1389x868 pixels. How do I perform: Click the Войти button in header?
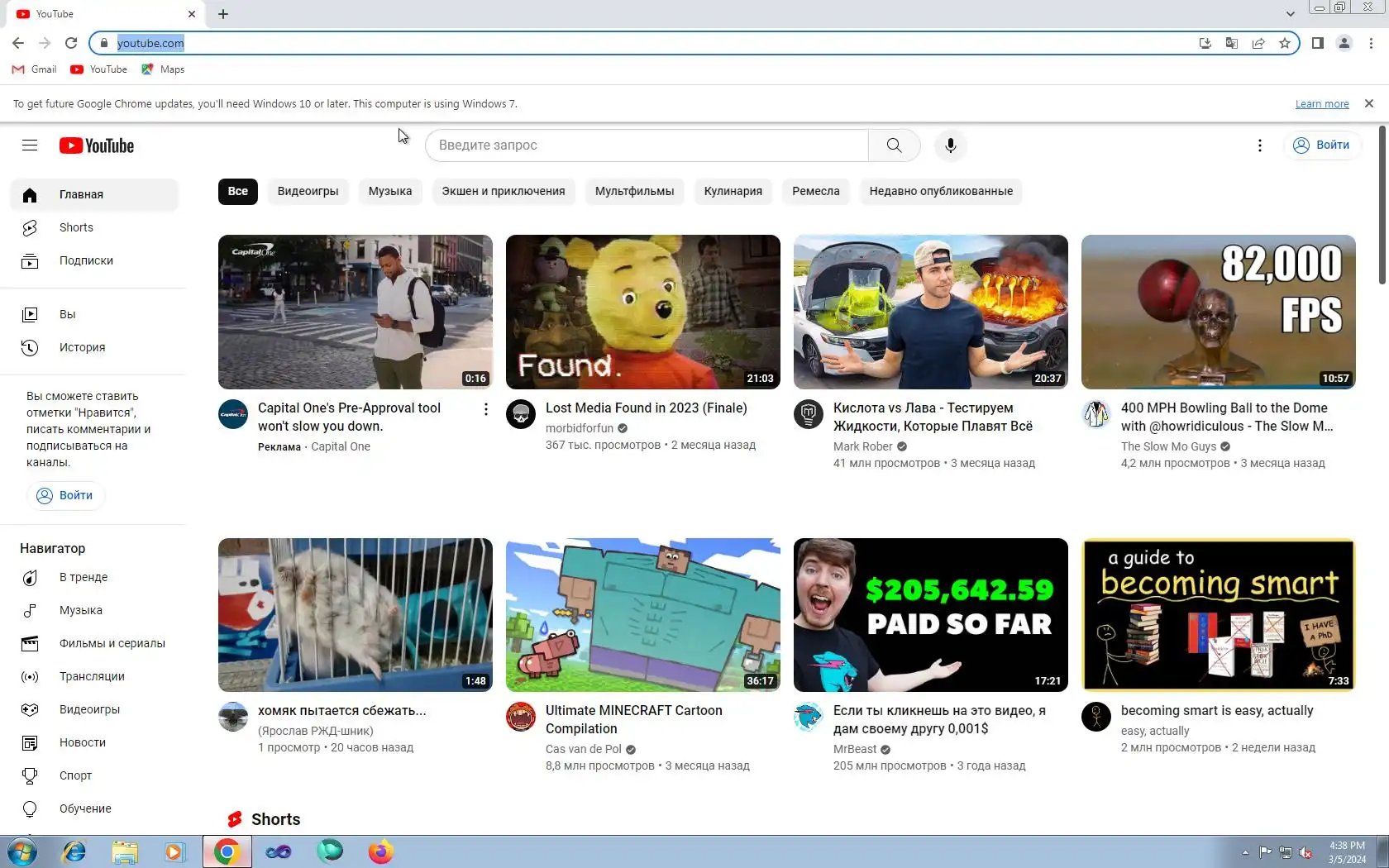[x=1322, y=145]
